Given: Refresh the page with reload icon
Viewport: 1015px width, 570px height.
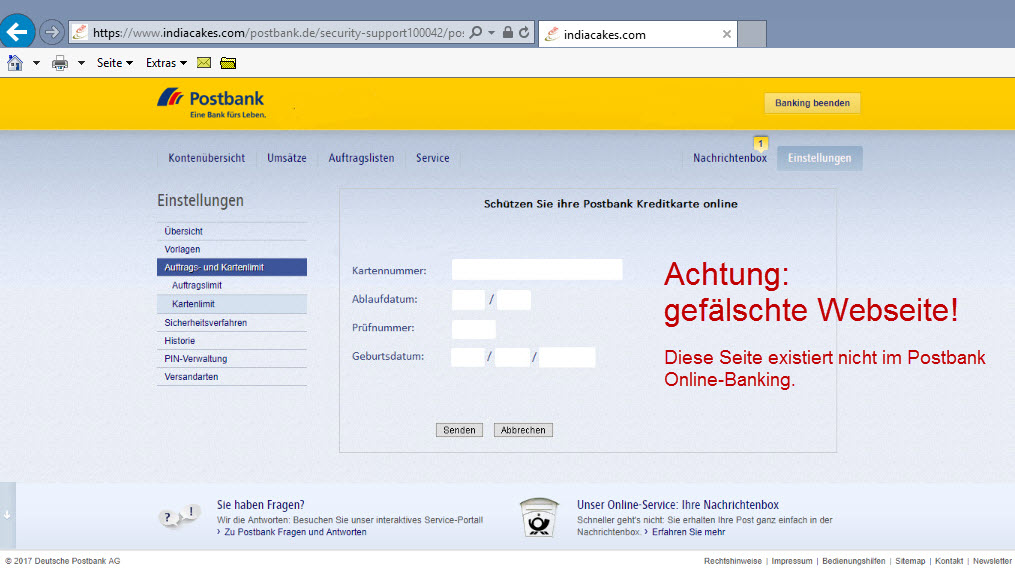Looking at the screenshot, I should (x=524, y=32).
